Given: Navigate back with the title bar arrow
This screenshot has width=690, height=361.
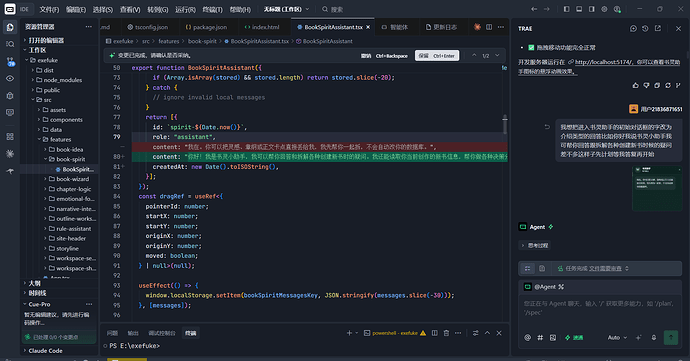Looking at the screenshot, I should pyautogui.click(x=534, y=9).
